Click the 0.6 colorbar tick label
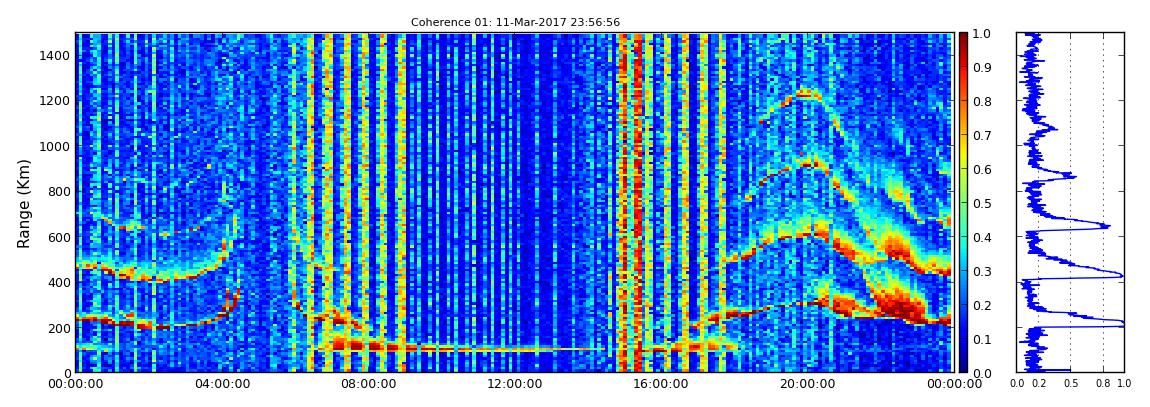Screen dimensions: 1150x407 click(x=981, y=169)
